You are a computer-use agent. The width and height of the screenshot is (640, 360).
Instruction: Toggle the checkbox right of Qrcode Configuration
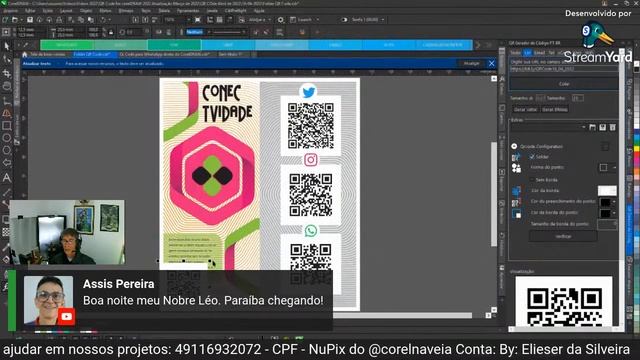click(605, 147)
